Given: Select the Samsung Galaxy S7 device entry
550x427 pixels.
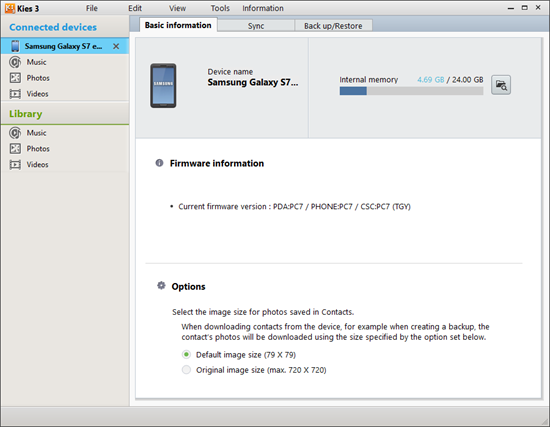Looking at the screenshot, I should [65, 46].
